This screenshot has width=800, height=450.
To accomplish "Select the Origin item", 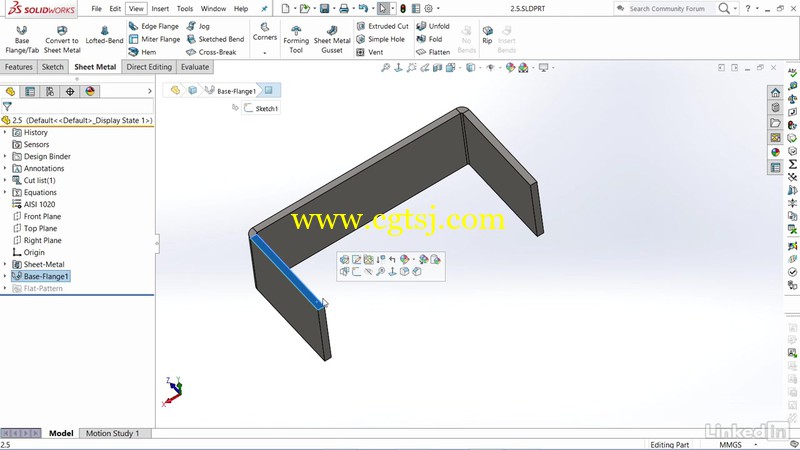I will 29,252.
